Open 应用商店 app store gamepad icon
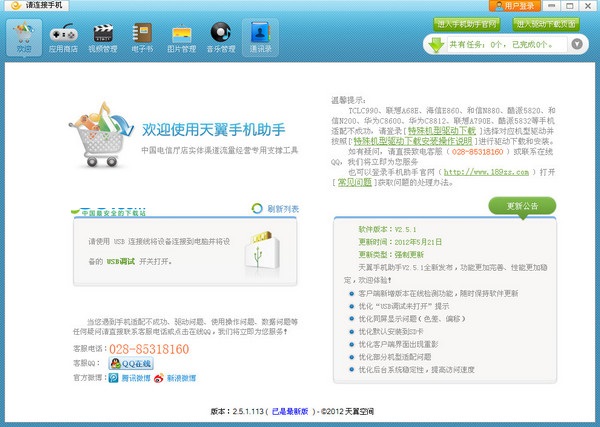 (63, 37)
